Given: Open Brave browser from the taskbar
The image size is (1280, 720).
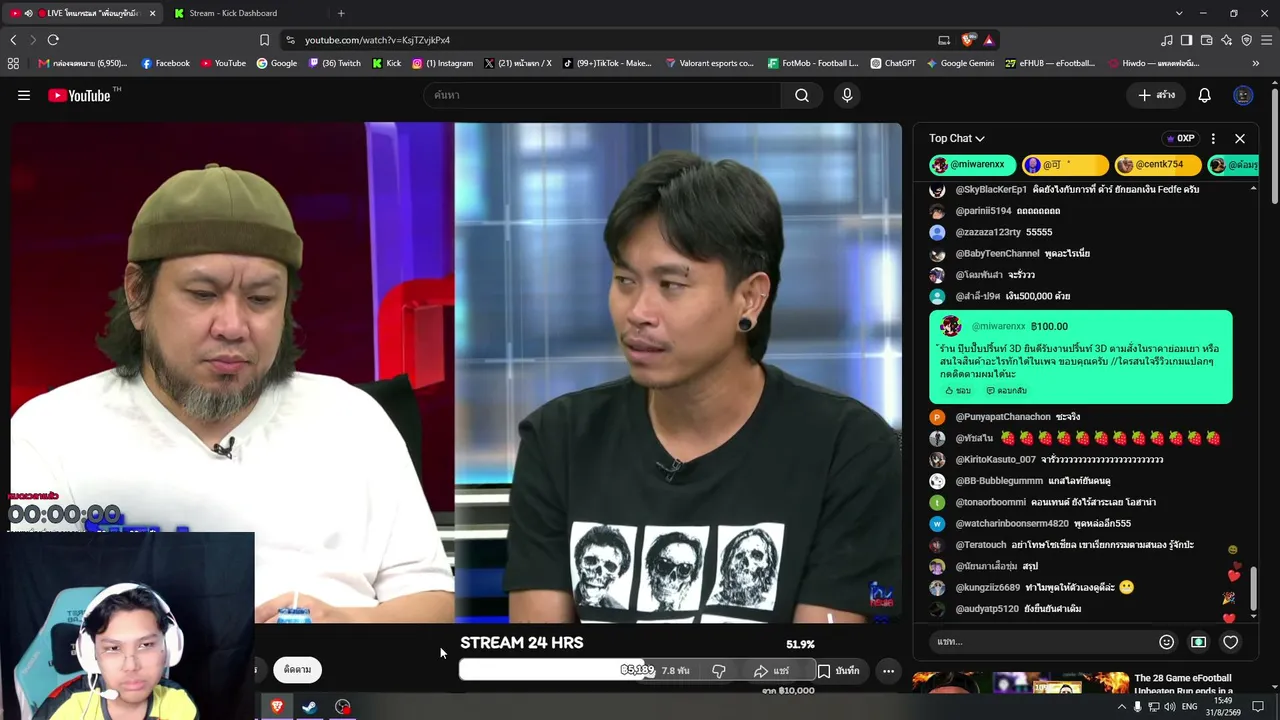Looking at the screenshot, I should coord(277,707).
